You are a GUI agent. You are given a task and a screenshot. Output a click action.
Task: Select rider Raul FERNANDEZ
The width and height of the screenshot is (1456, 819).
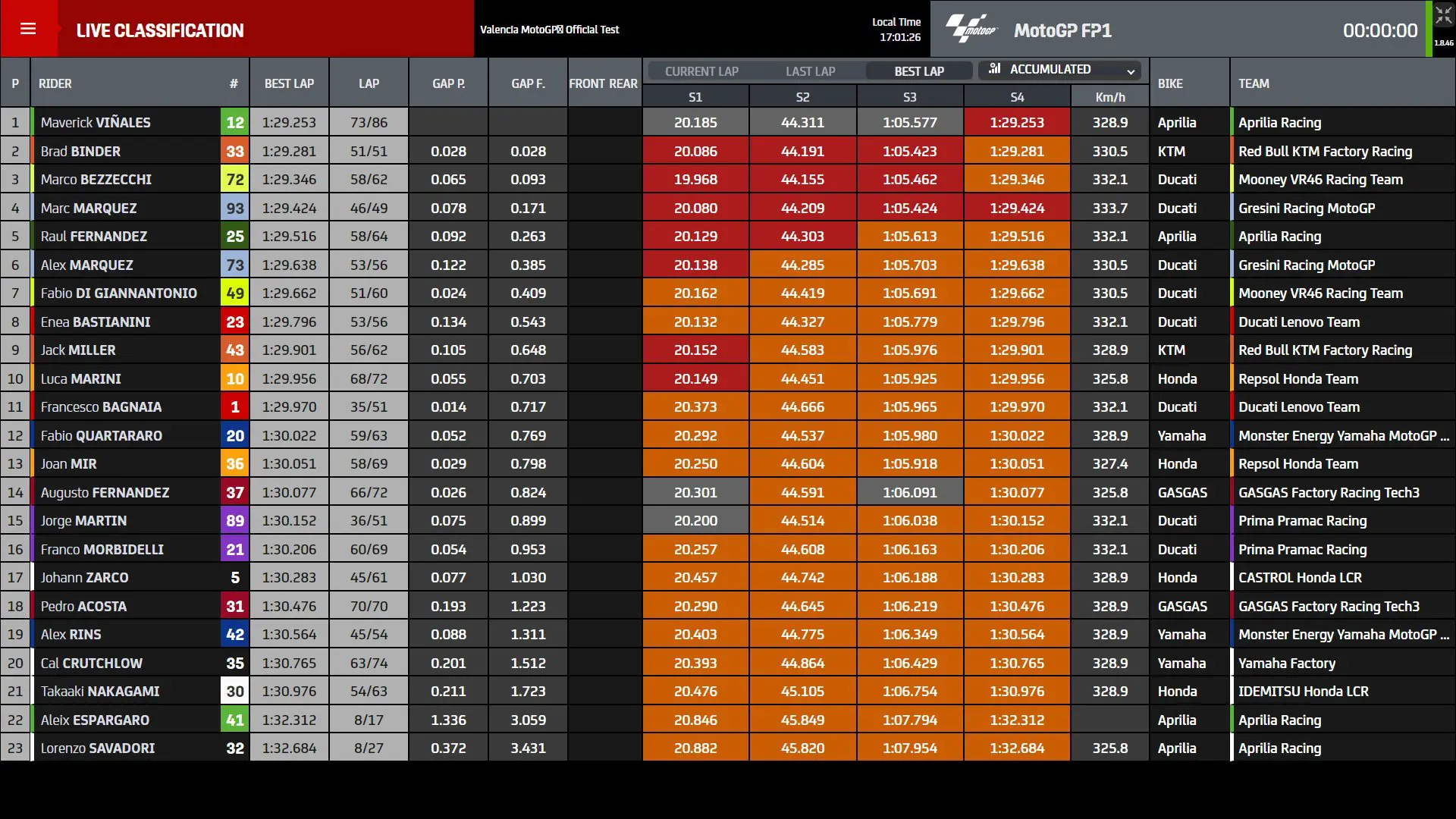pyautogui.click(x=94, y=236)
